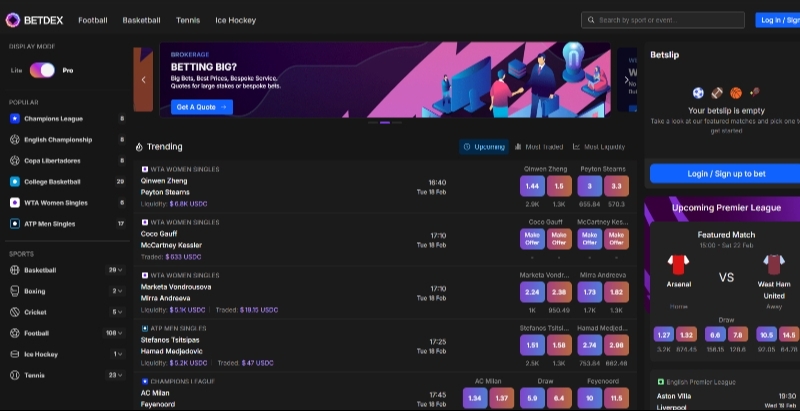Open Ice Hockey in top navigation

pyautogui.click(x=236, y=20)
